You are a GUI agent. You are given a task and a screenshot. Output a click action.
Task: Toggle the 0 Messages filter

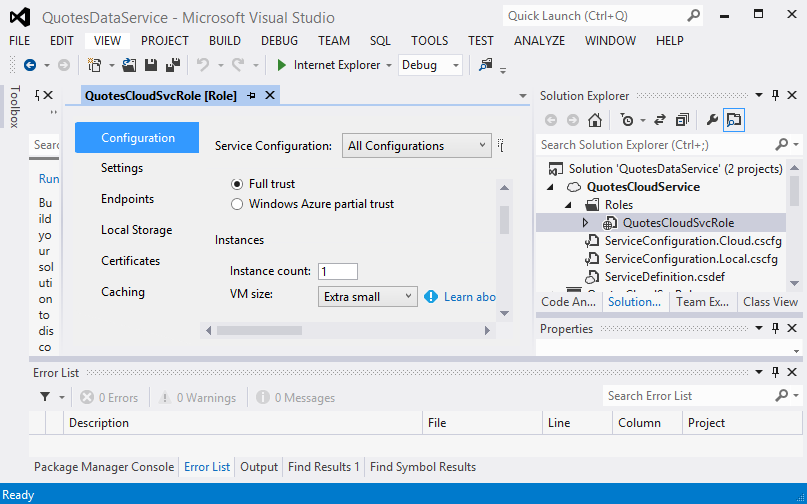(x=295, y=397)
